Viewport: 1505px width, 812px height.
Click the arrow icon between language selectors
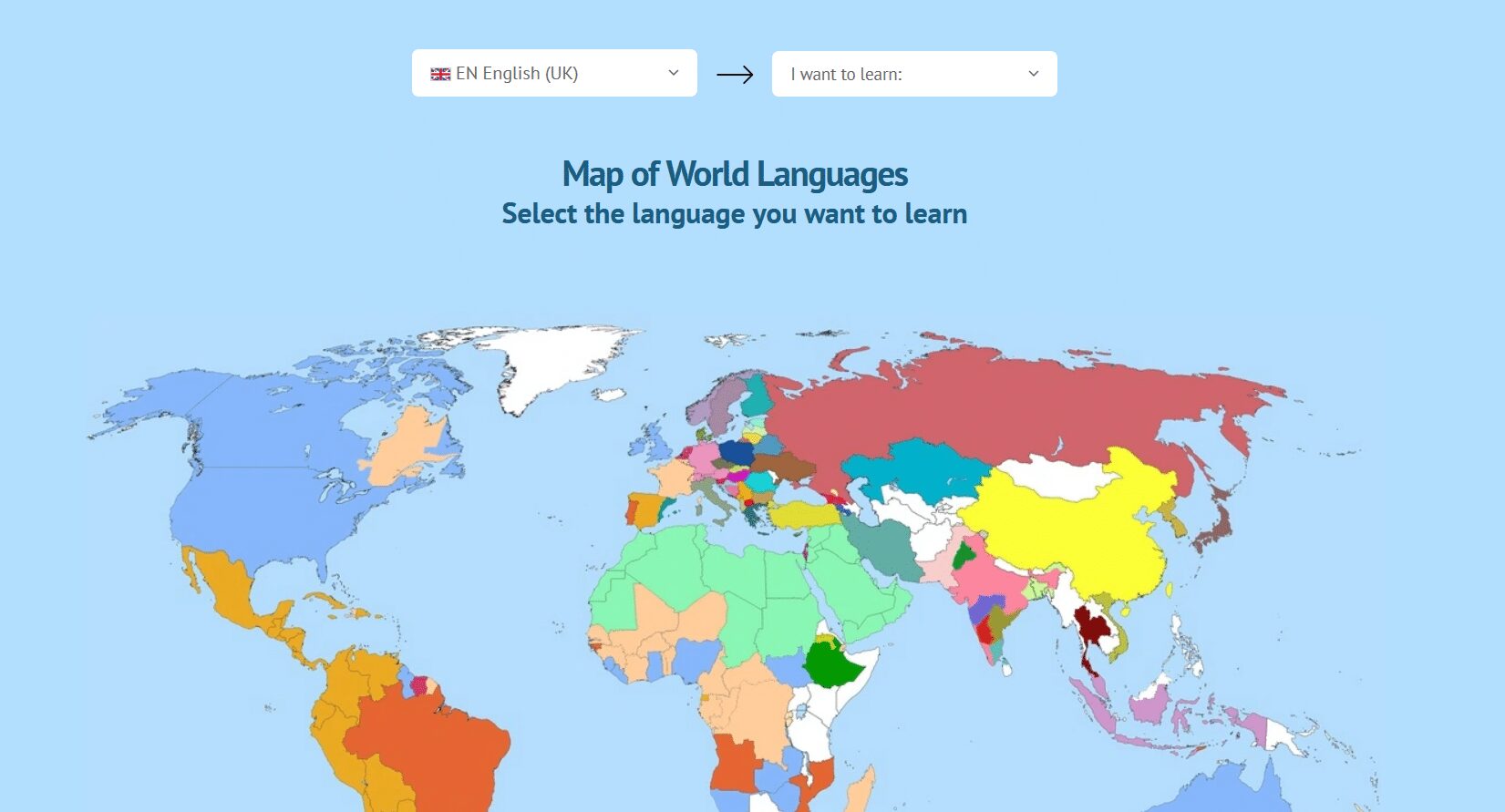point(735,75)
